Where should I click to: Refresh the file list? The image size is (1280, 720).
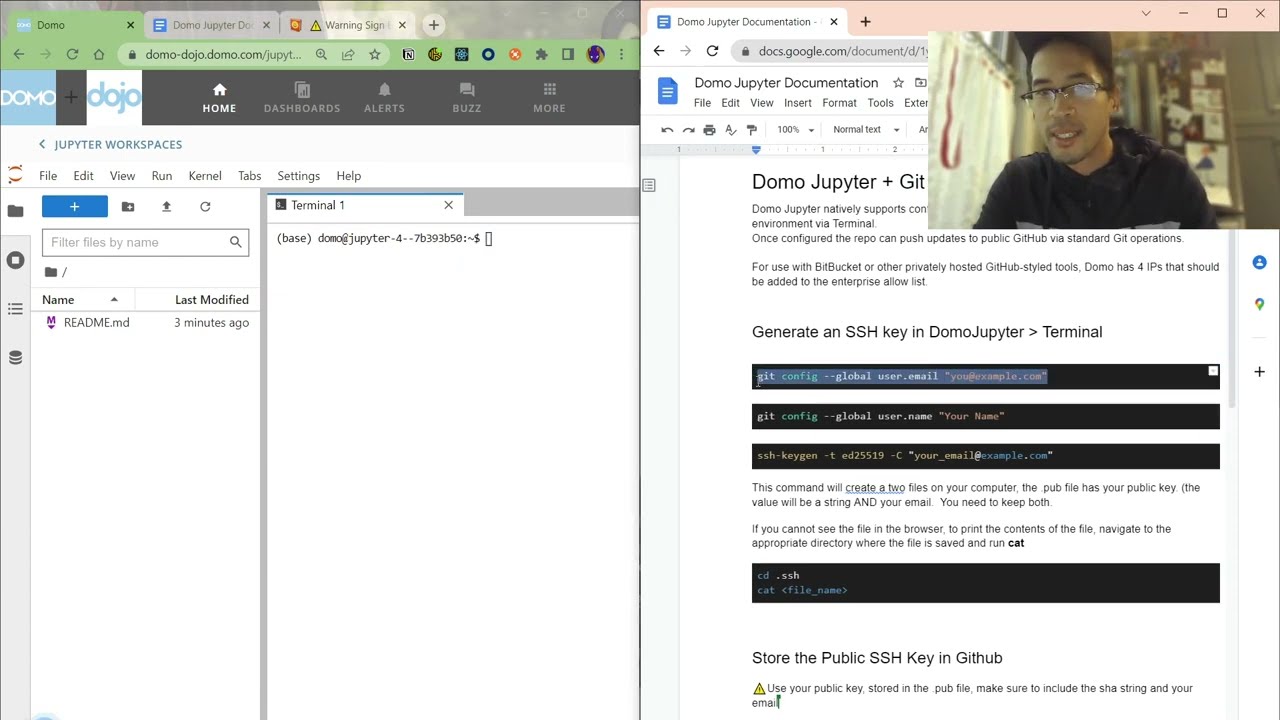click(x=205, y=206)
